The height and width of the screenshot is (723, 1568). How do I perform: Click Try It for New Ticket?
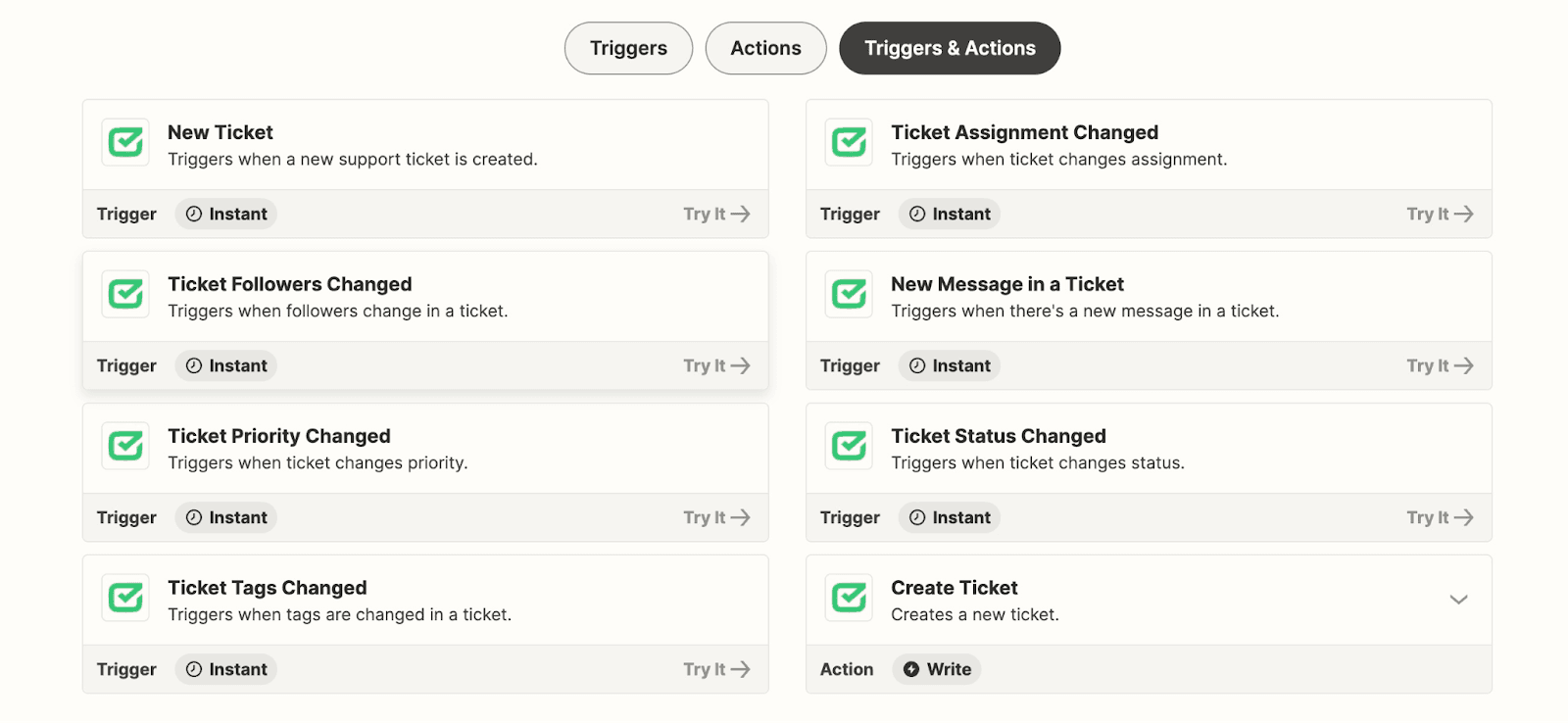coord(716,214)
